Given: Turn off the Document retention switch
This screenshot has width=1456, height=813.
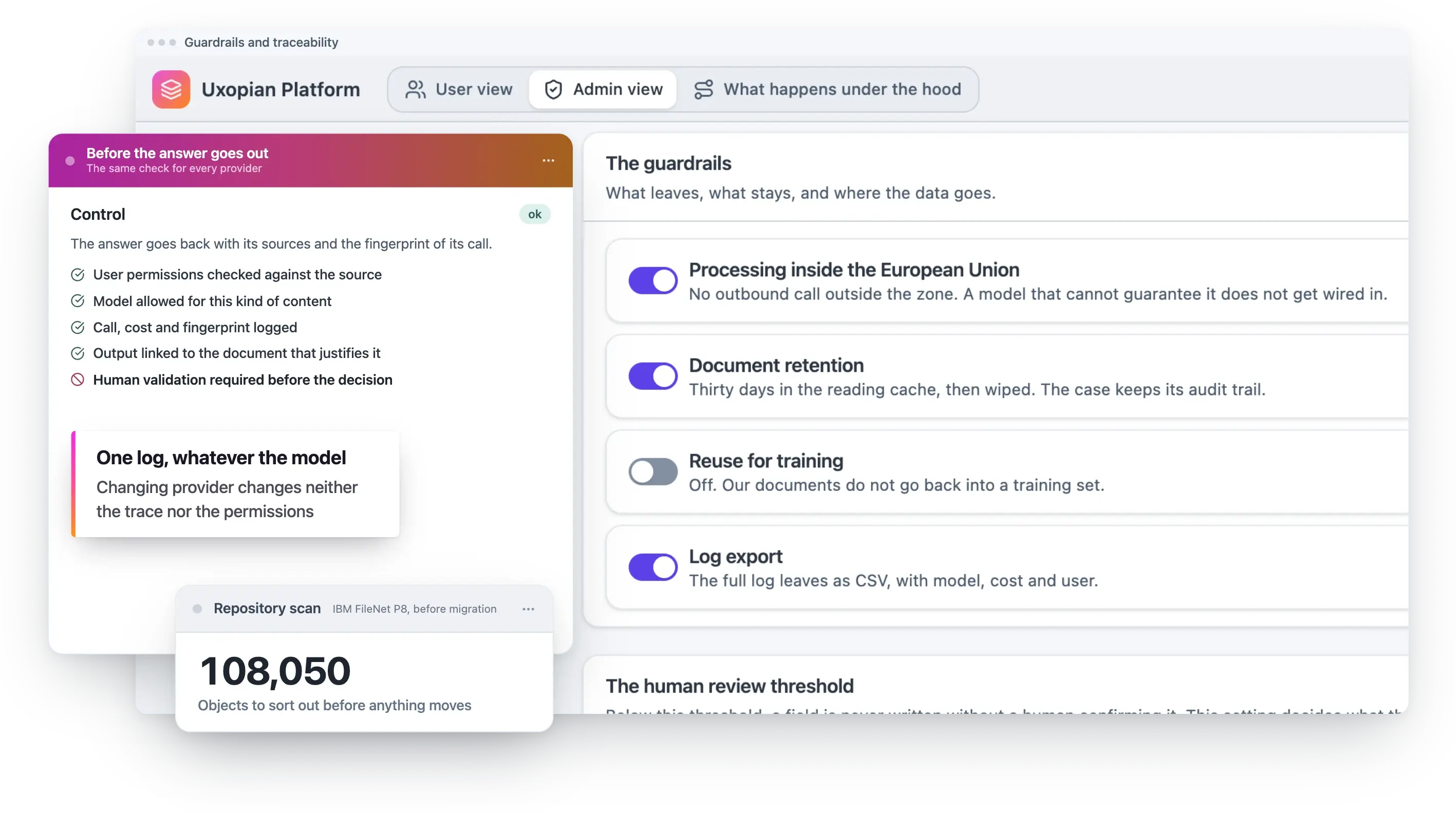Looking at the screenshot, I should pyautogui.click(x=653, y=376).
